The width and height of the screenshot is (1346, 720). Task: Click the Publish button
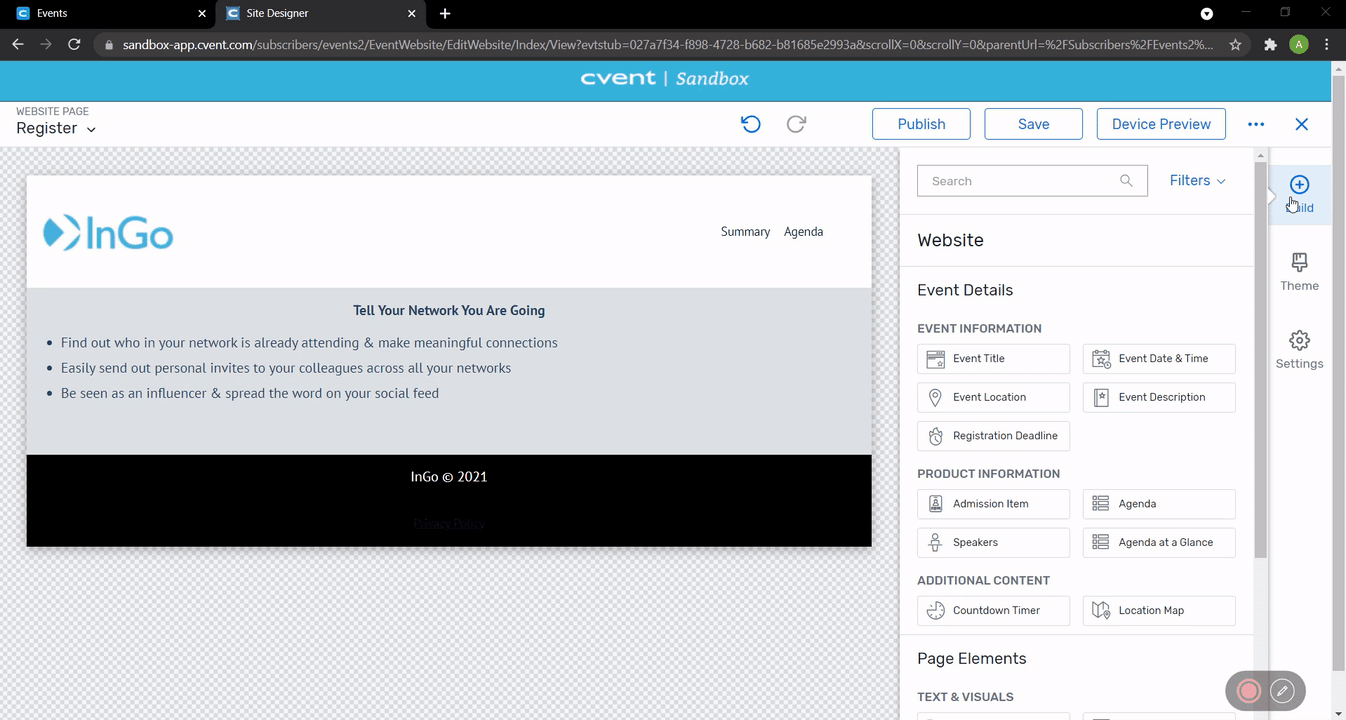921,124
